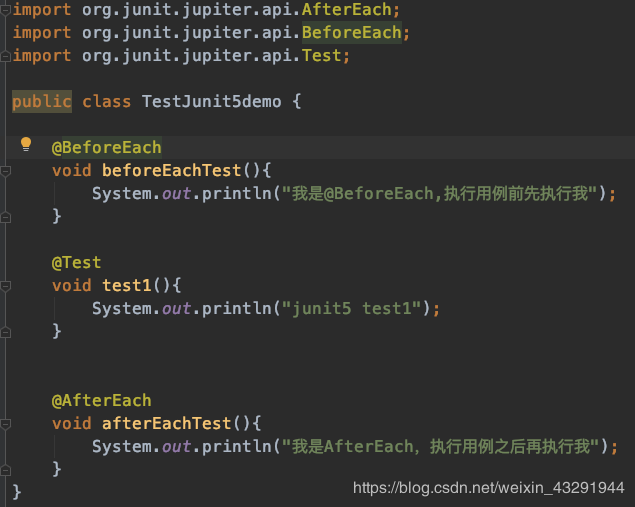The image size is (635, 507).
Task: Click the TestJunit5demo class name
Action: [211, 102]
